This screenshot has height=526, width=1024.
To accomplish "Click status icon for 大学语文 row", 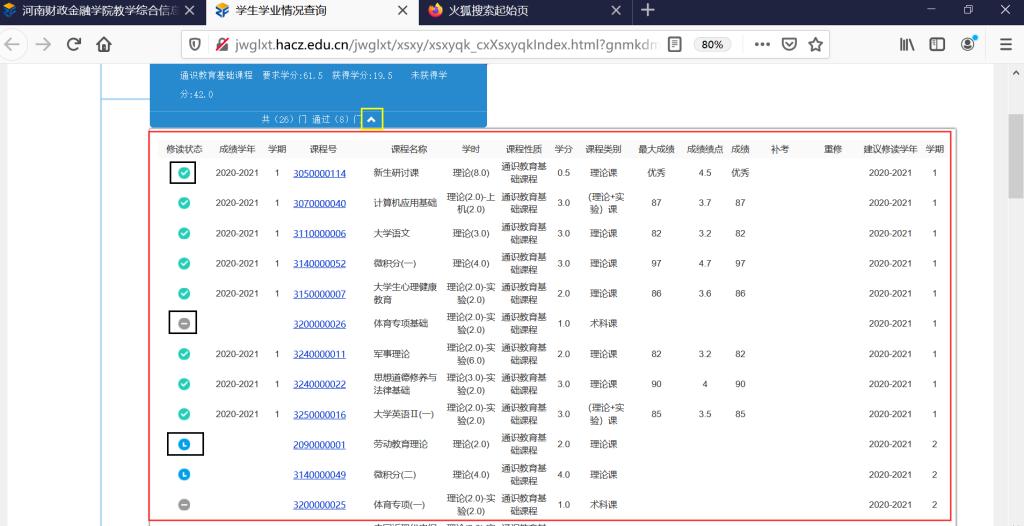I will pos(184,233).
